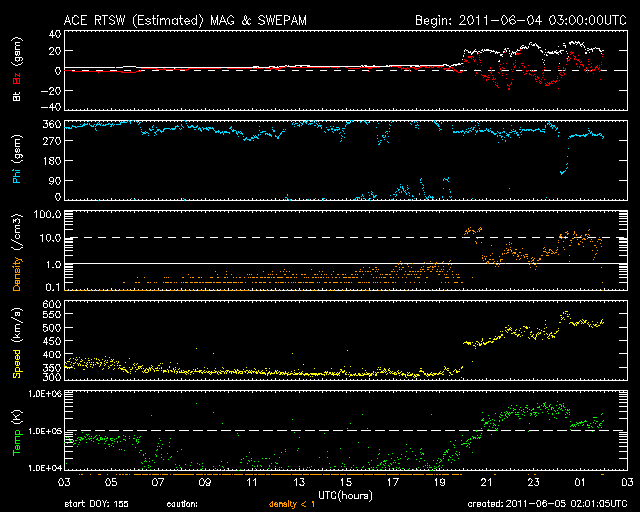Screen dimensions: 640x512
Task: Select the "created: 2011-06-05 02:01:05UTC" footer text
Action: (547, 504)
